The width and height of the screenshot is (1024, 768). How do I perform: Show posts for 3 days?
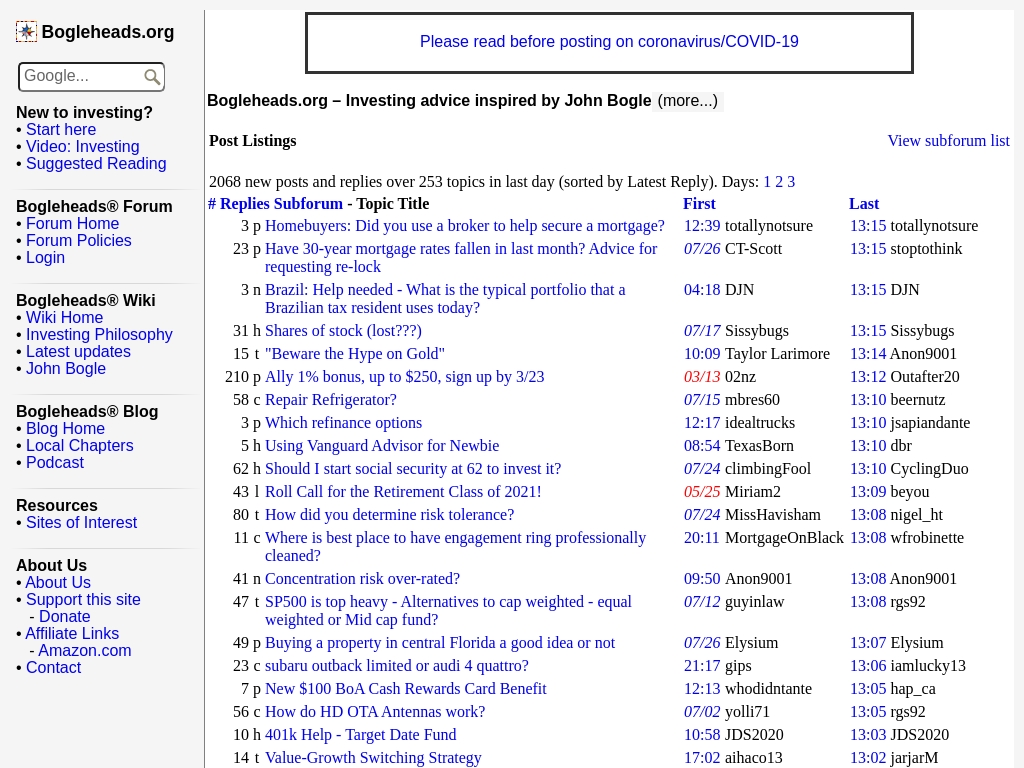(x=791, y=182)
